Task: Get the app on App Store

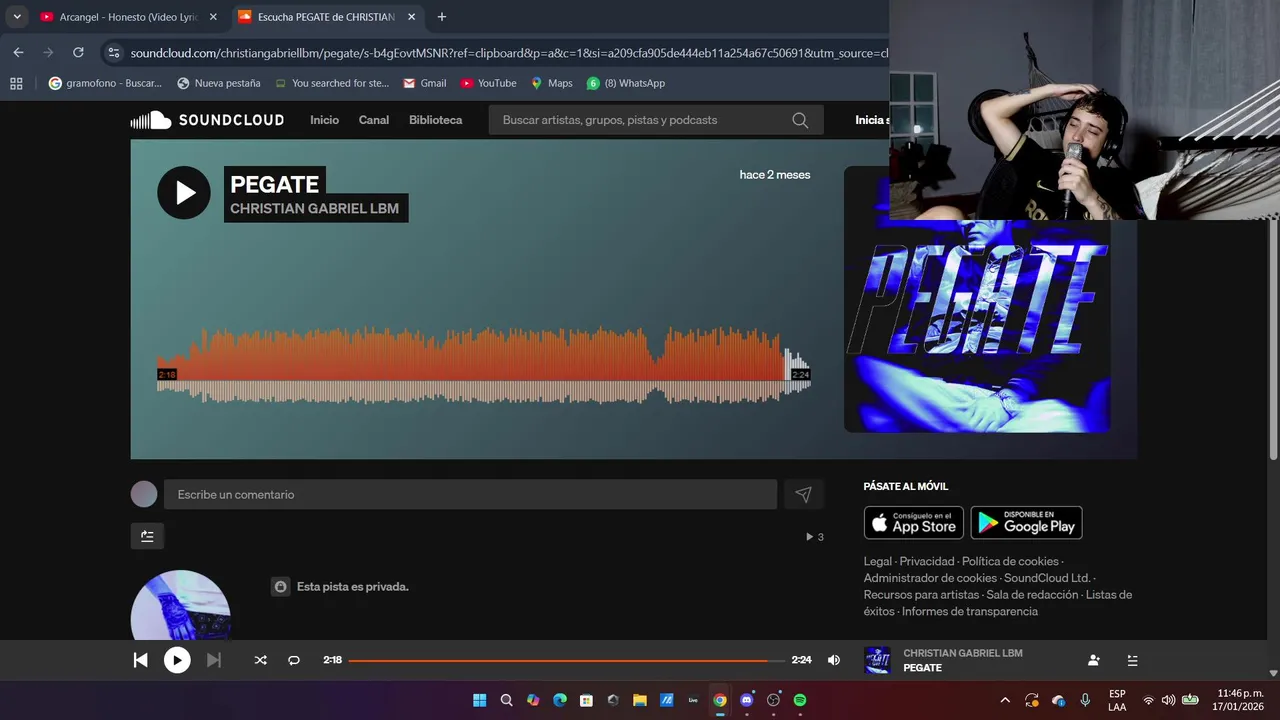Action: click(913, 522)
